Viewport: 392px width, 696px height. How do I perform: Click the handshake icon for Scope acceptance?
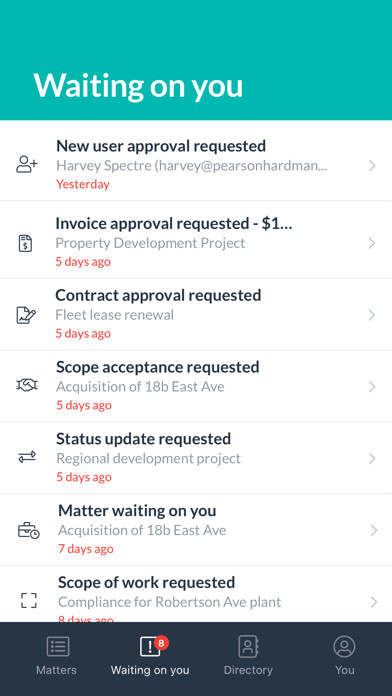tap(27, 385)
